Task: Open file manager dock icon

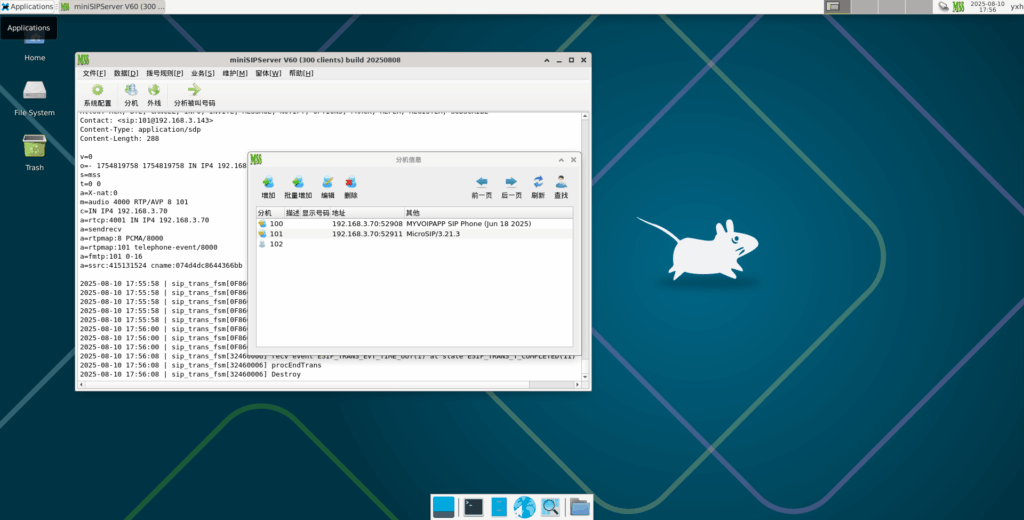Action: [x=499, y=507]
